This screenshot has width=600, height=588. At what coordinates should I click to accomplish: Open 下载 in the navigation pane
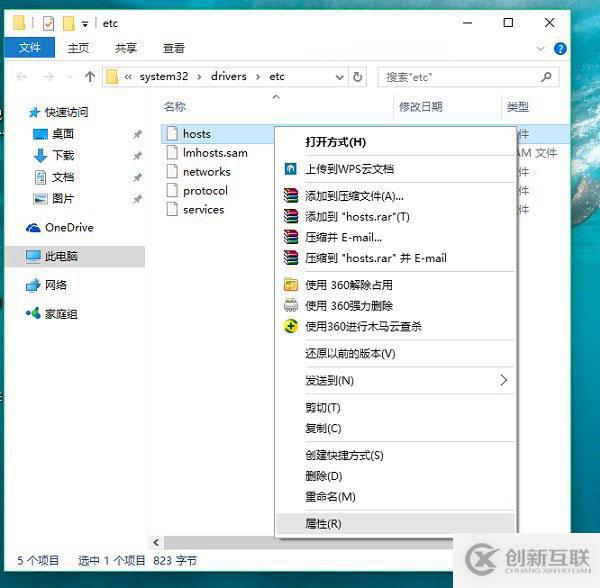click(x=54, y=155)
